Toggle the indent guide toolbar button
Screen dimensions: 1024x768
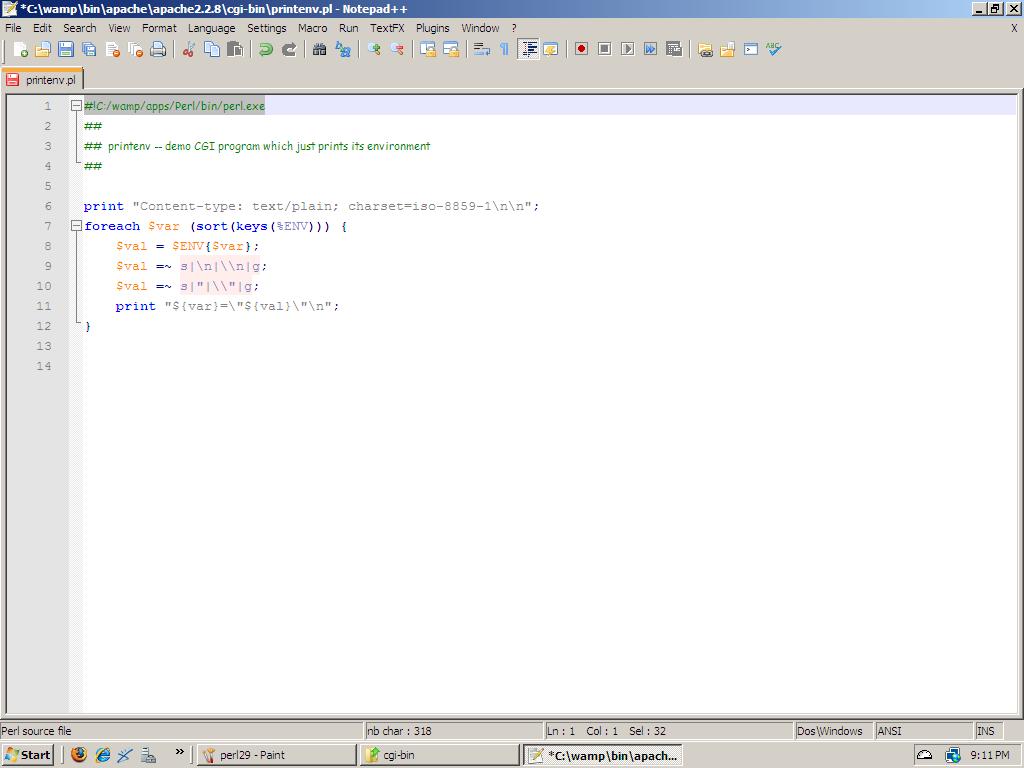tap(528, 49)
